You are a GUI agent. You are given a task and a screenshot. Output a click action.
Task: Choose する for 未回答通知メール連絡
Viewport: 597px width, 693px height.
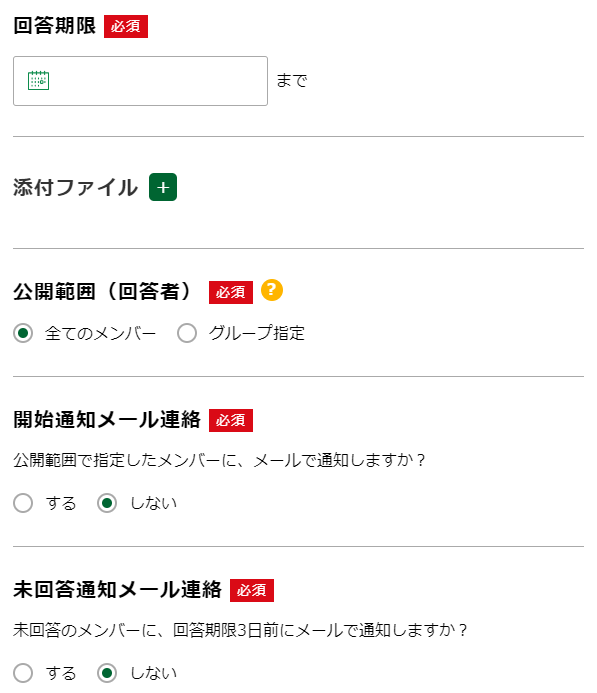tap(23, 673)
